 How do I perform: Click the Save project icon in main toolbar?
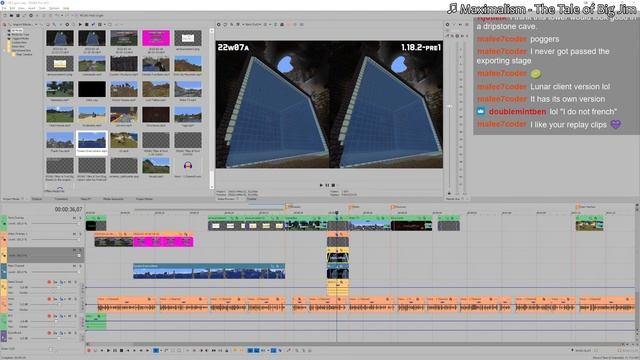pos(18,16)
